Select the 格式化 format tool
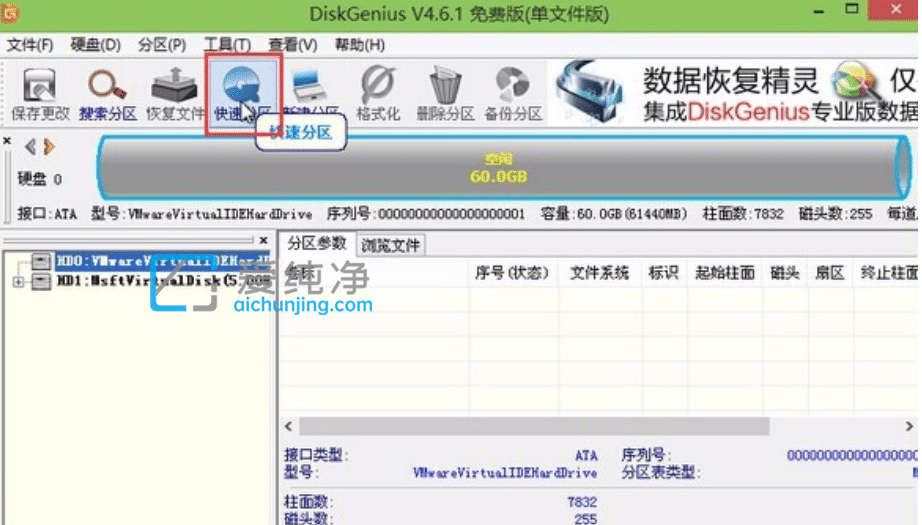 (x=378, y=94)
